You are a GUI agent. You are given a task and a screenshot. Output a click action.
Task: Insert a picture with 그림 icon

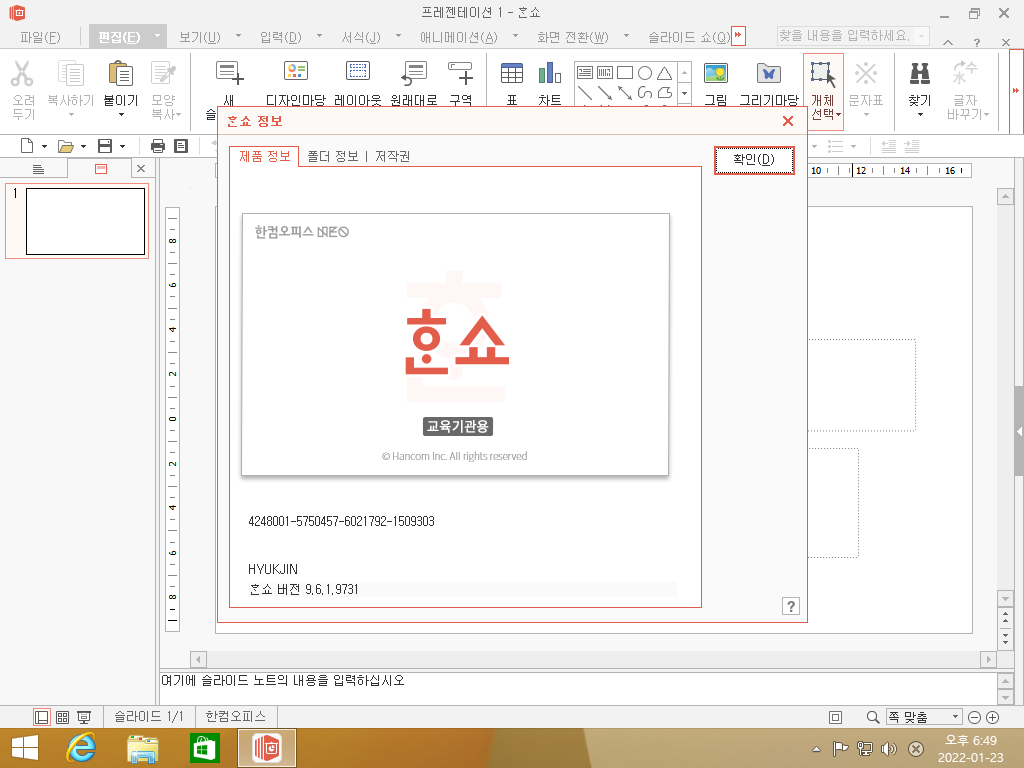click(716, 73)
